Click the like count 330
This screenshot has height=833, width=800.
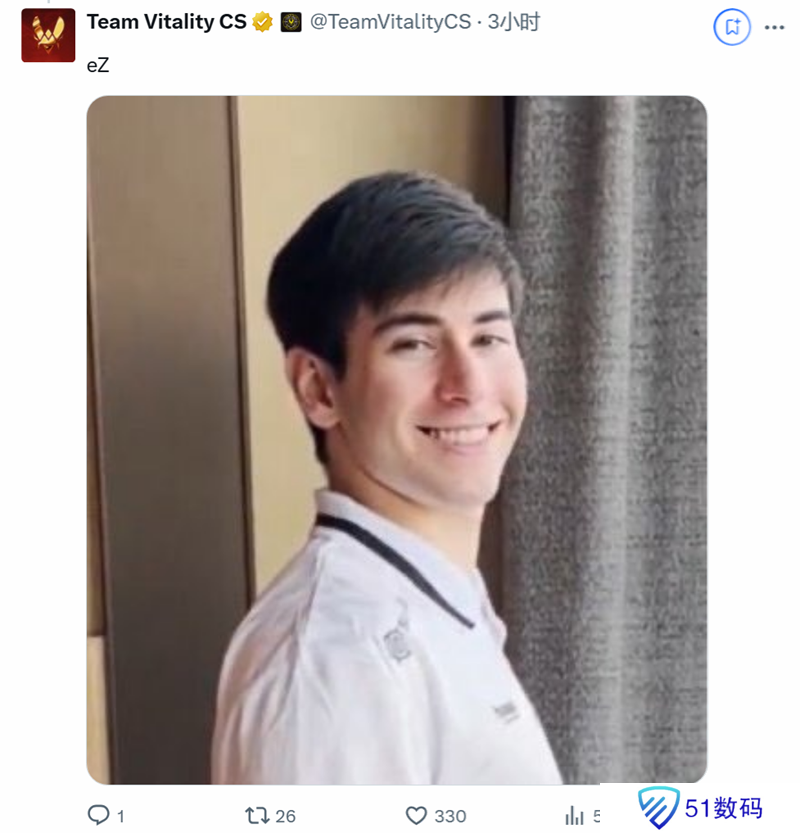point(450,816)
